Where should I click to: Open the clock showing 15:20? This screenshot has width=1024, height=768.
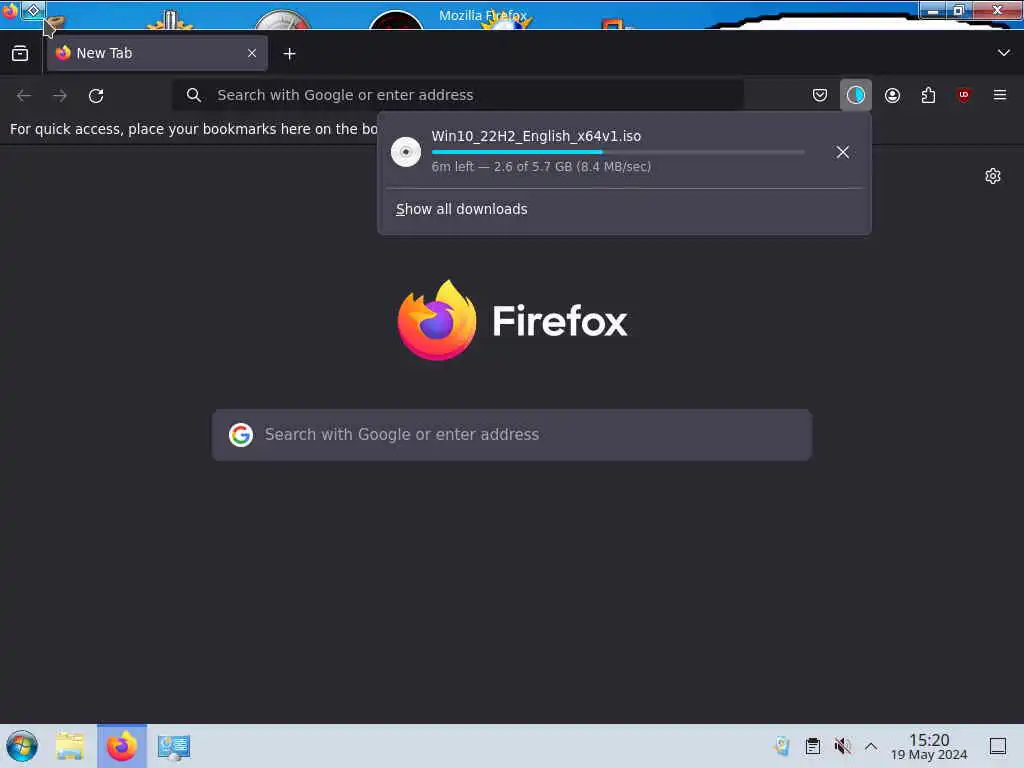(x=929, y=746)
